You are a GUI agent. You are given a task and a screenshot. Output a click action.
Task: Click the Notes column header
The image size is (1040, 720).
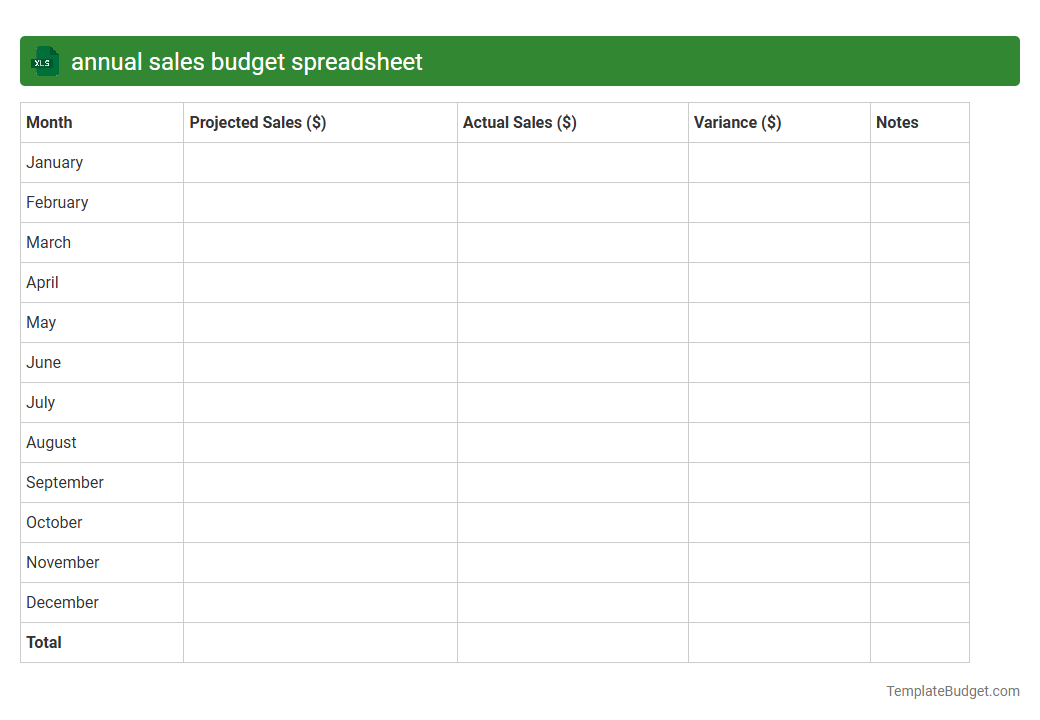[896, 122]
